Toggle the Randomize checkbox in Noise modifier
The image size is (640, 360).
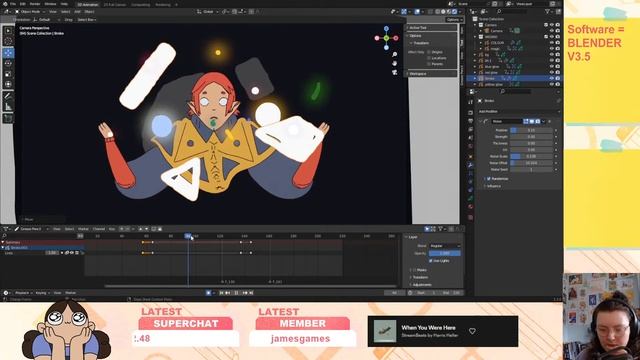pyautogui.click(x=489, y=179)
